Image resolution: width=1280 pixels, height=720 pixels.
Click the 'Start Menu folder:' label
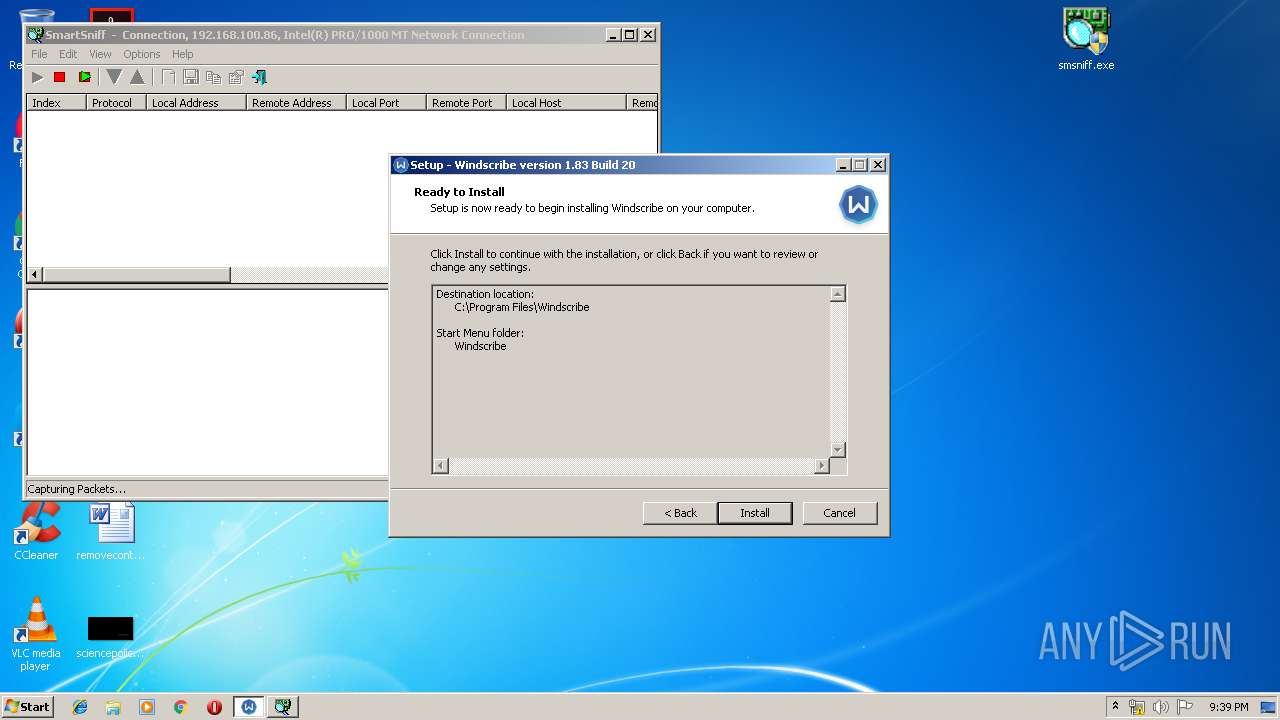pos(480,333)
